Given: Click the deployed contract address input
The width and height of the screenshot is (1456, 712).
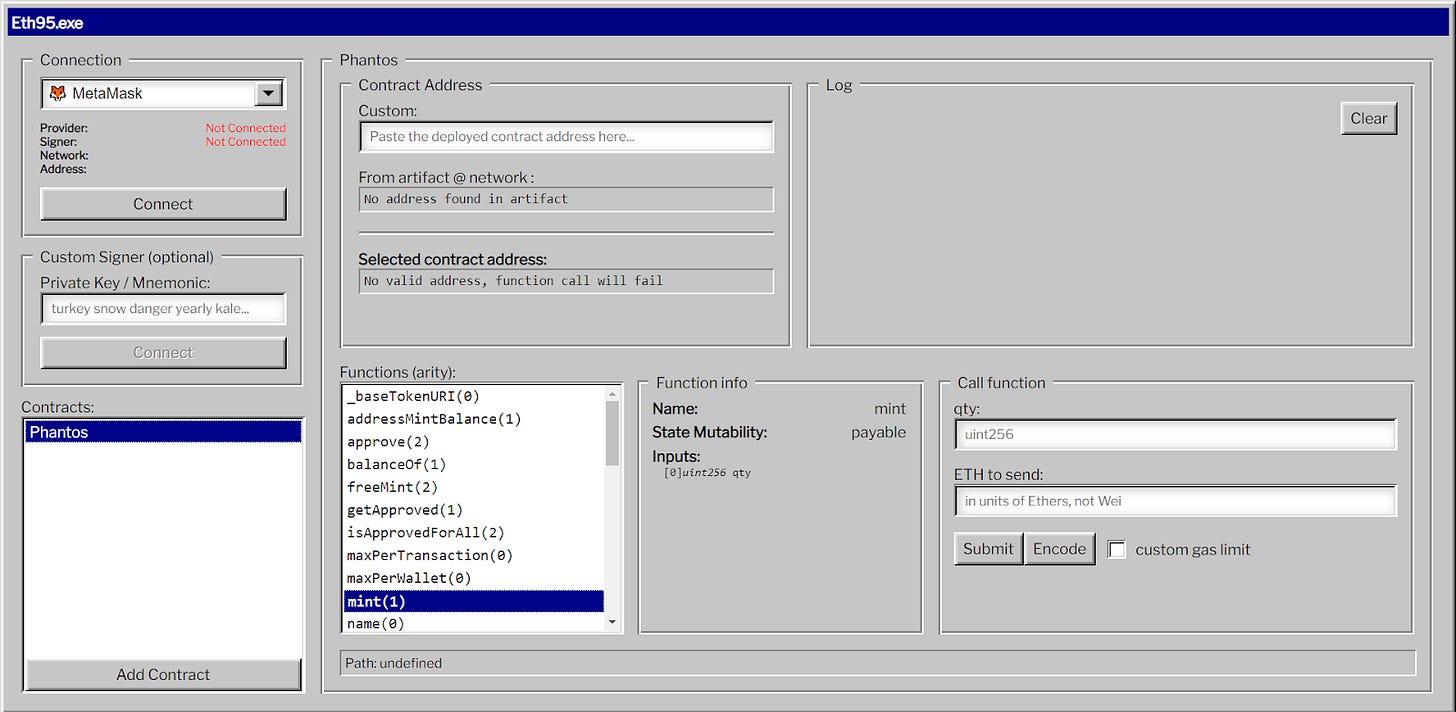Looking at the screenshot, I should (566, 136).
